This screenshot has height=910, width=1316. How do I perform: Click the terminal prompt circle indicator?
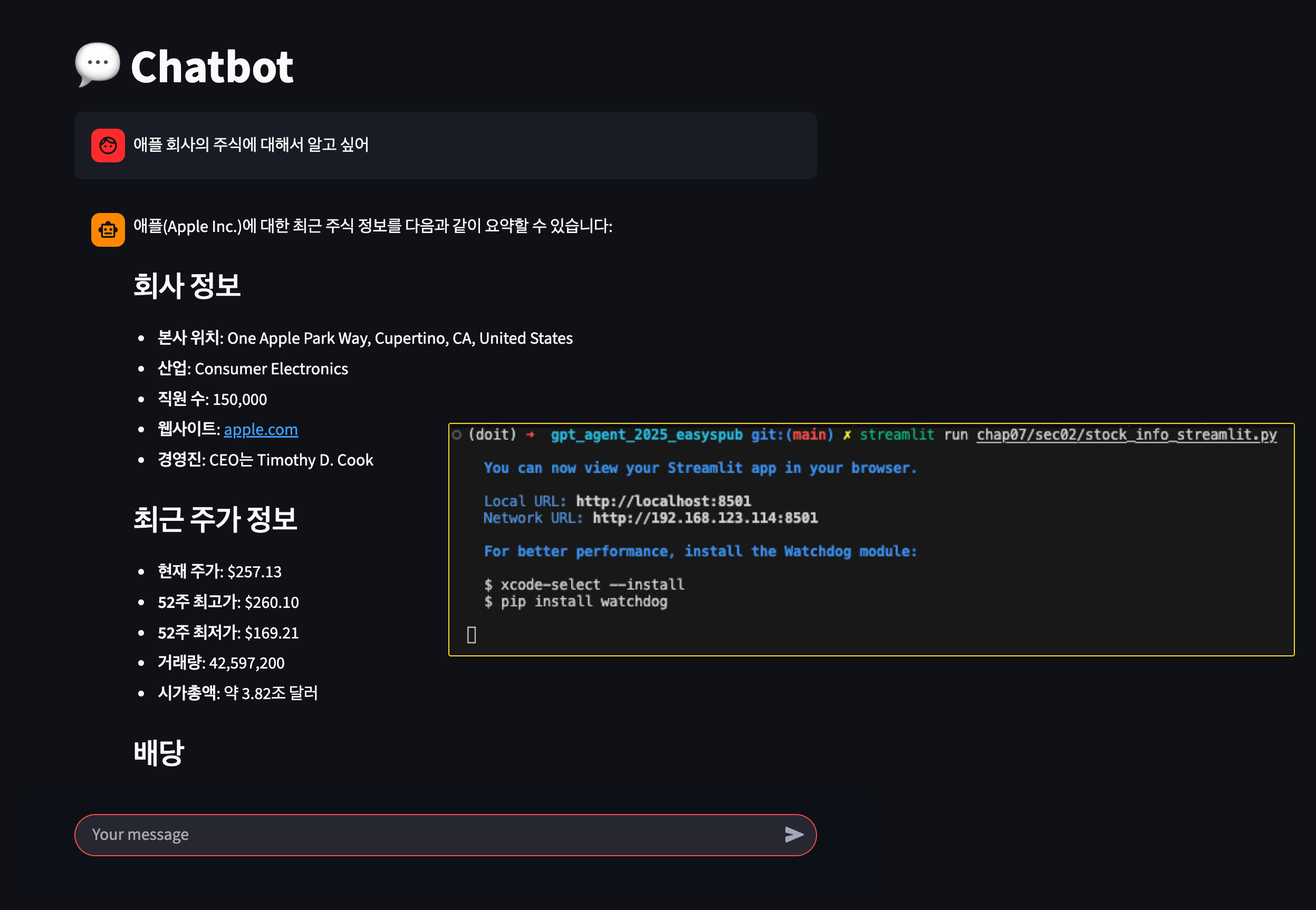tap(456, 435)
